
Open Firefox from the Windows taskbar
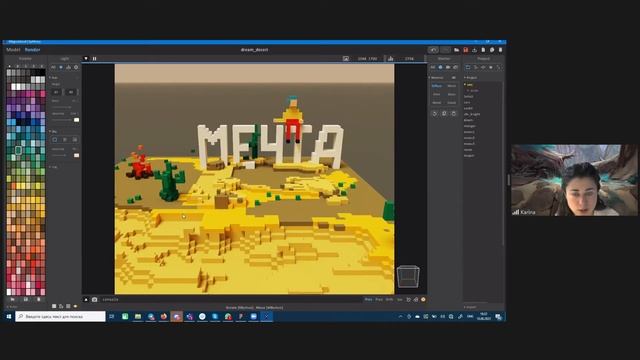coord(164,316)
